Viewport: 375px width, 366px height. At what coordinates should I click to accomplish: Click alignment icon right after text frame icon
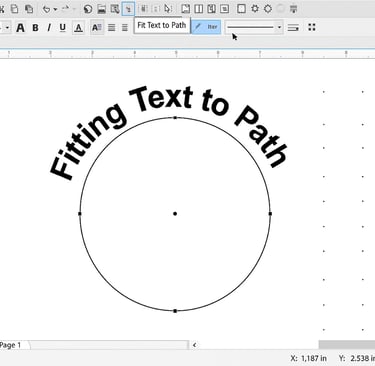(112, 28)
